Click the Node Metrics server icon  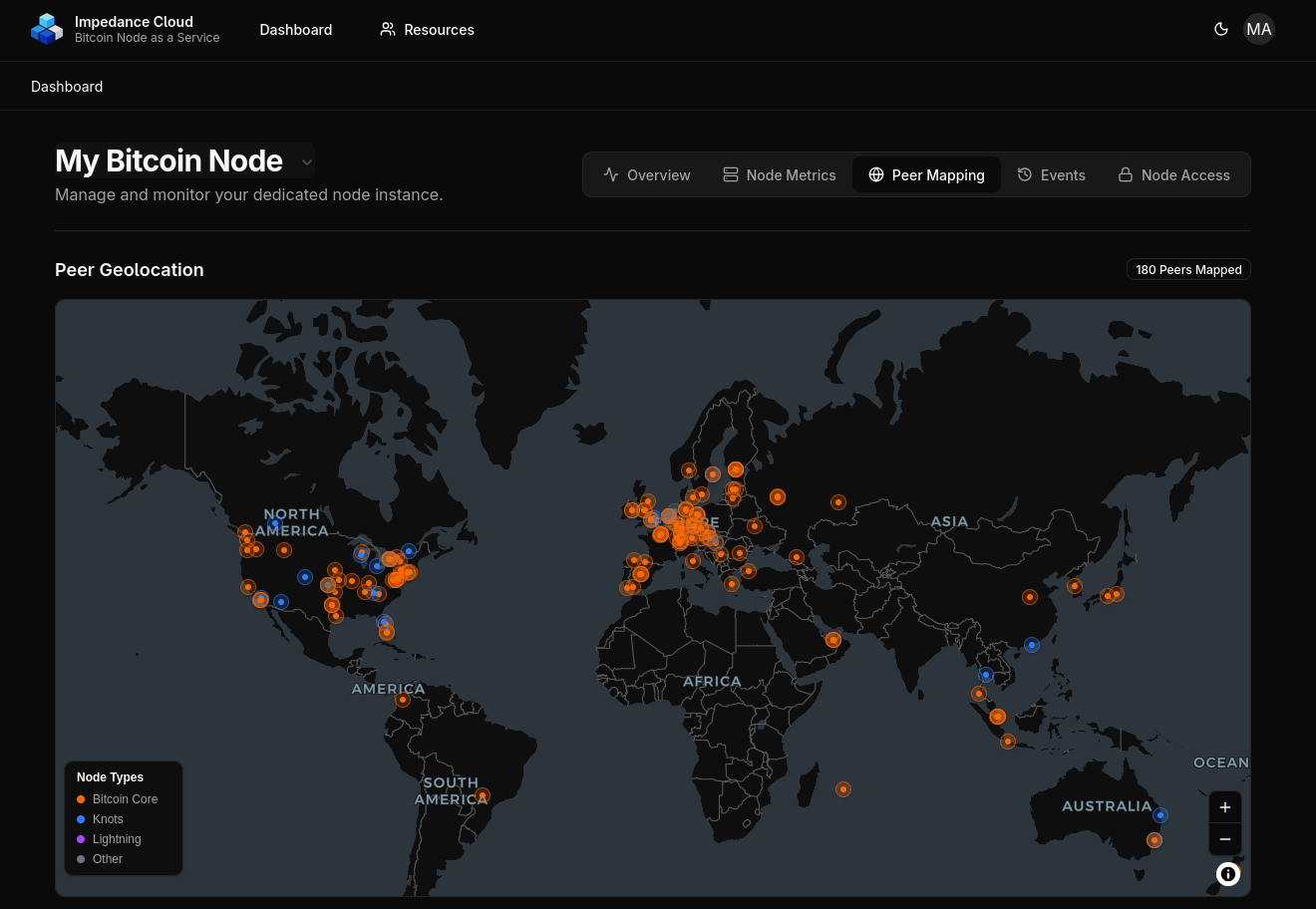(731, 174)
